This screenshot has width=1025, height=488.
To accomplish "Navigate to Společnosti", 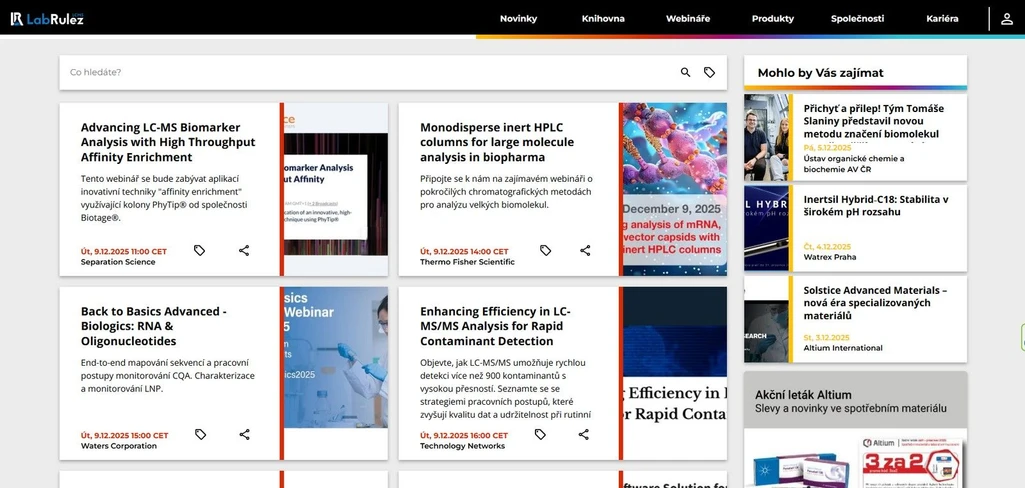I will [857, 18].
